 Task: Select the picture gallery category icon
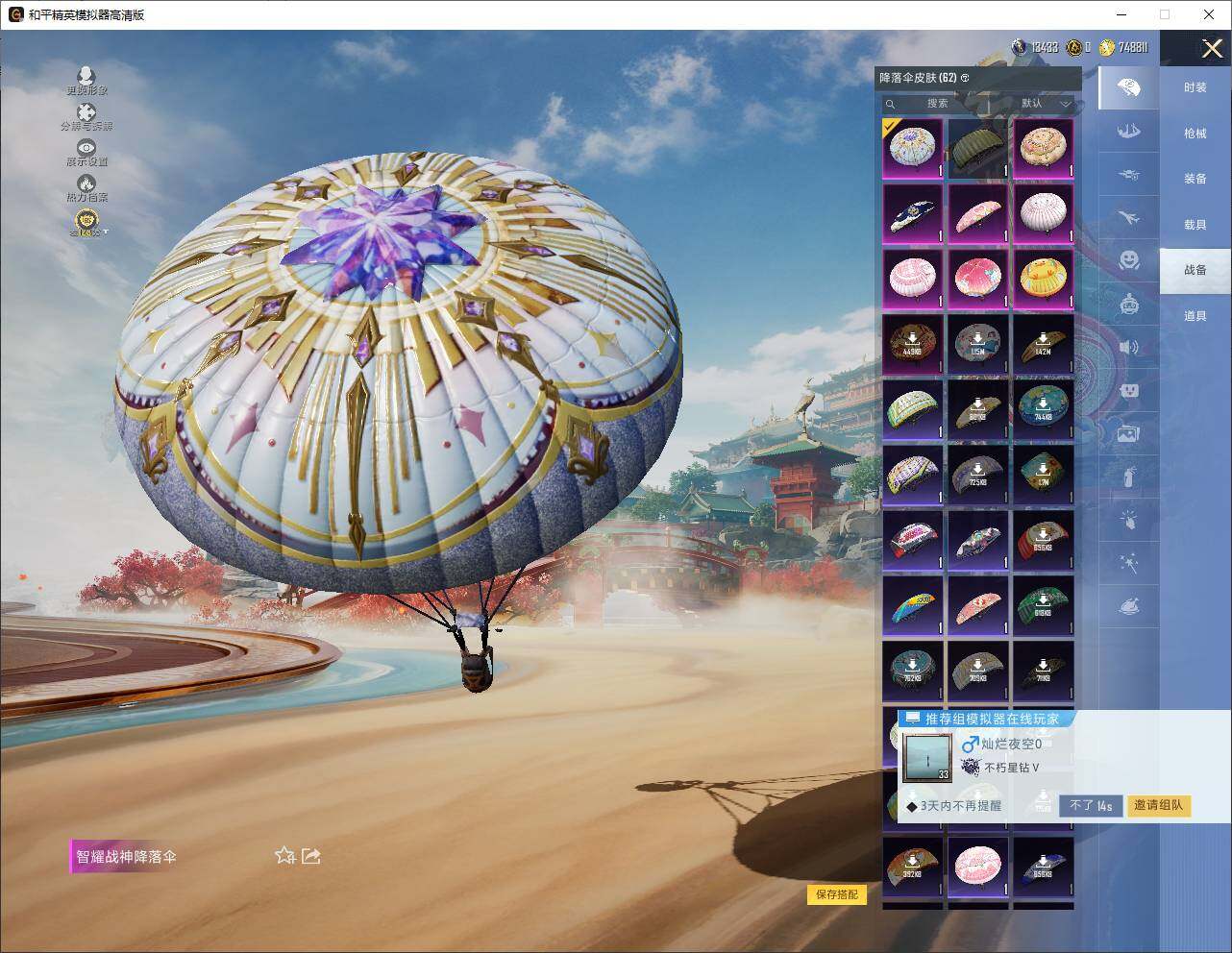coord(1128,434)
